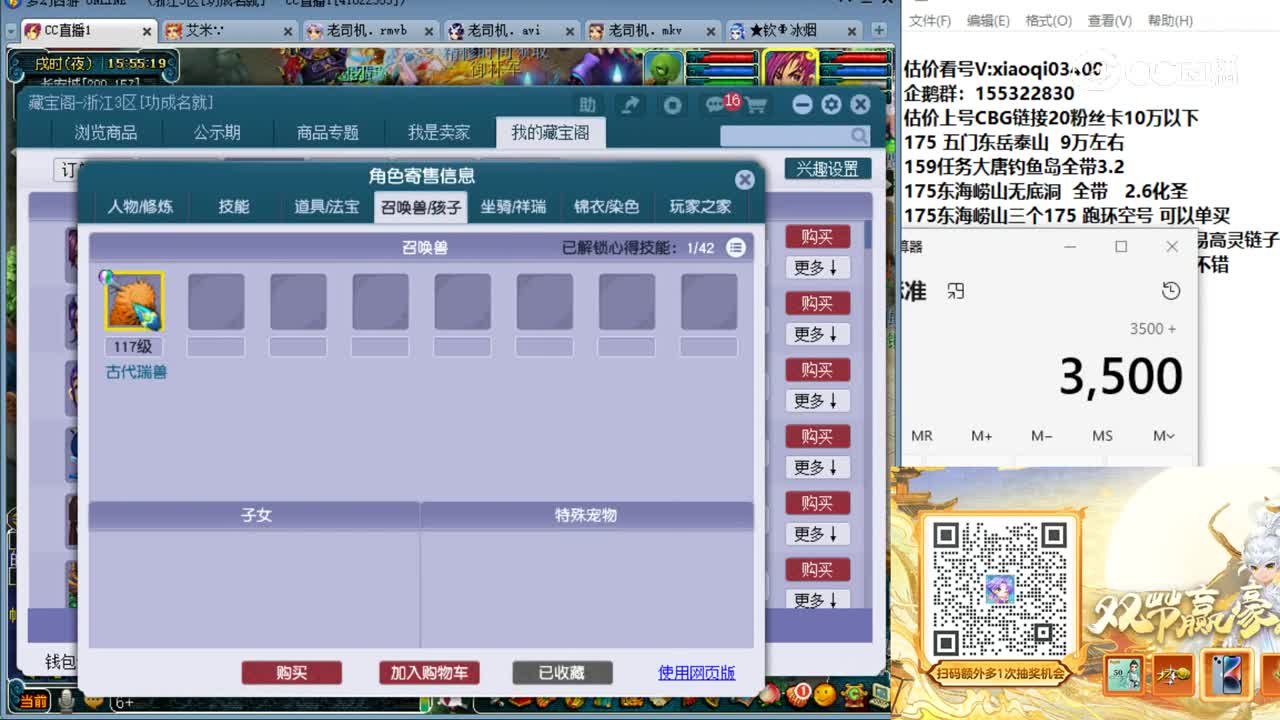Open the shopping cart icon in 藏宝阁
This screenshot has width=1280, height=720.
tap(756, 105)
